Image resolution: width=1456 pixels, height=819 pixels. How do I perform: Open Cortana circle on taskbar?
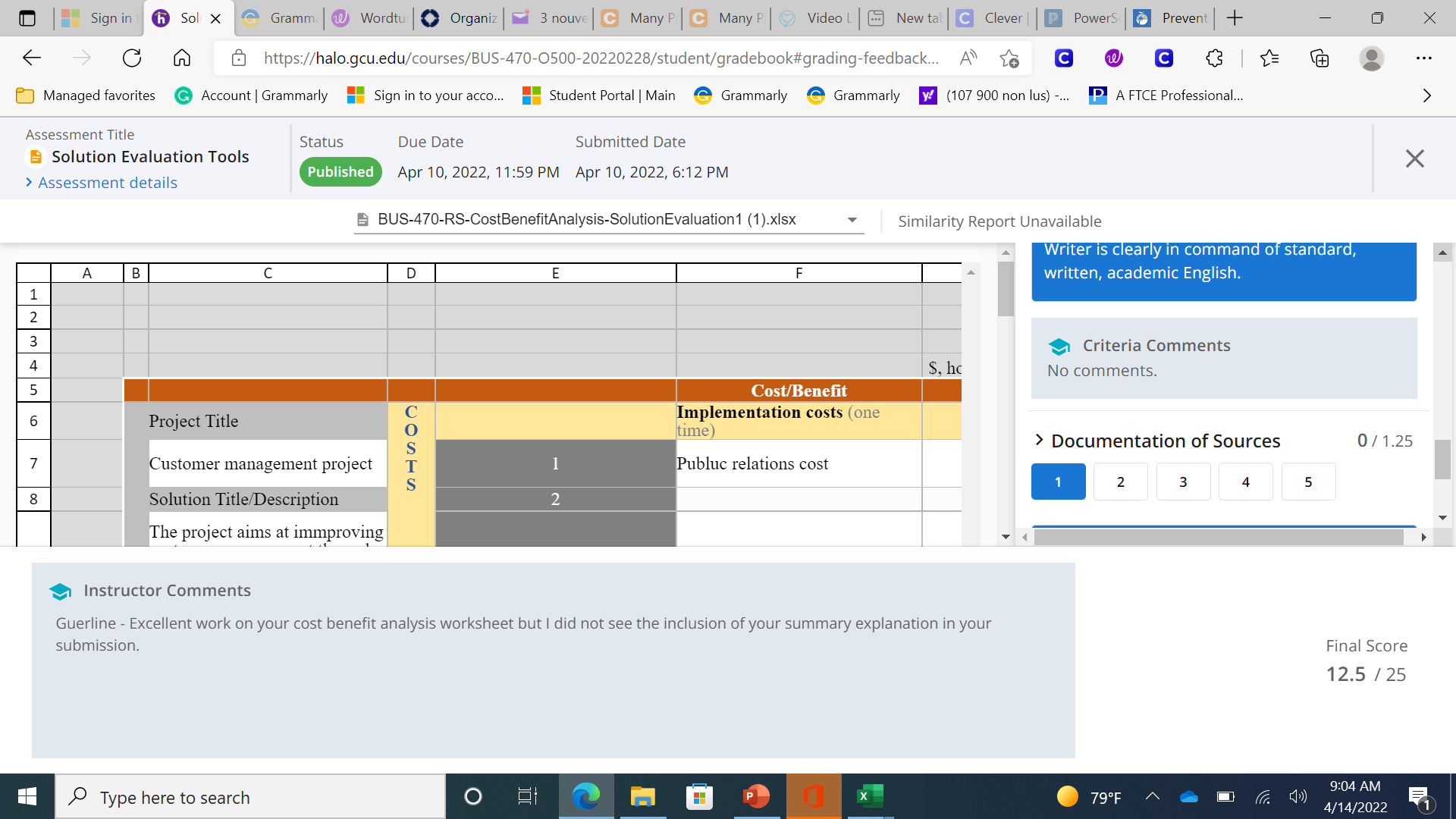pos(472,796)
